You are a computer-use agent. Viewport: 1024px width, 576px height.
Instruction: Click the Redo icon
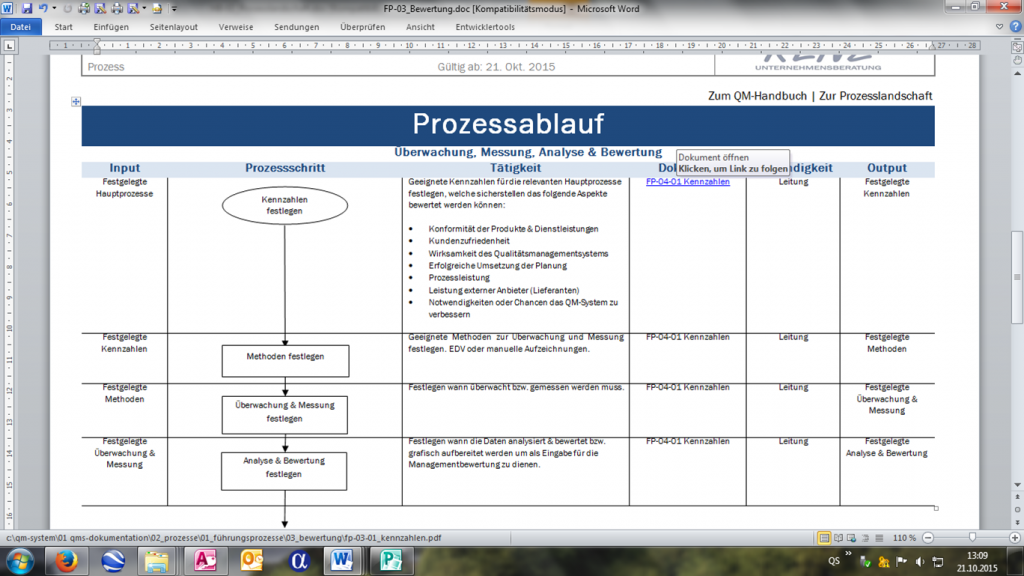coord(67,10)
